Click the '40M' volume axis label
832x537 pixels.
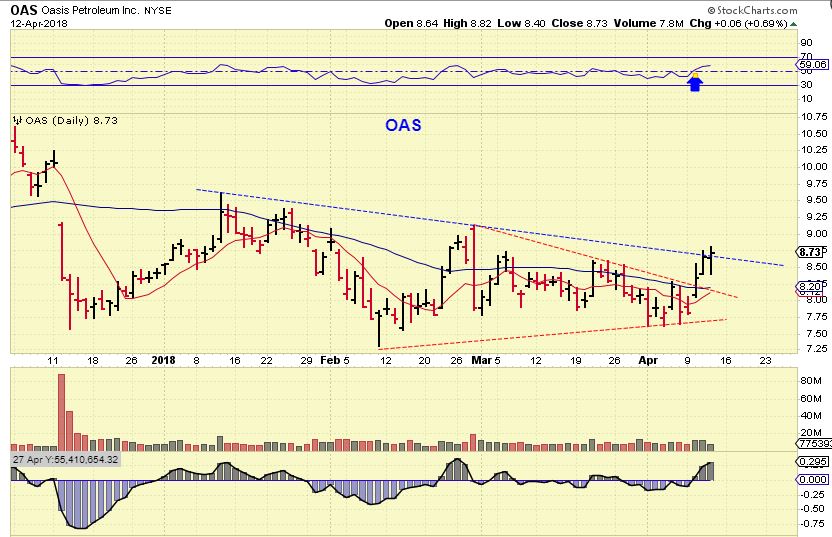coord(811,415)
